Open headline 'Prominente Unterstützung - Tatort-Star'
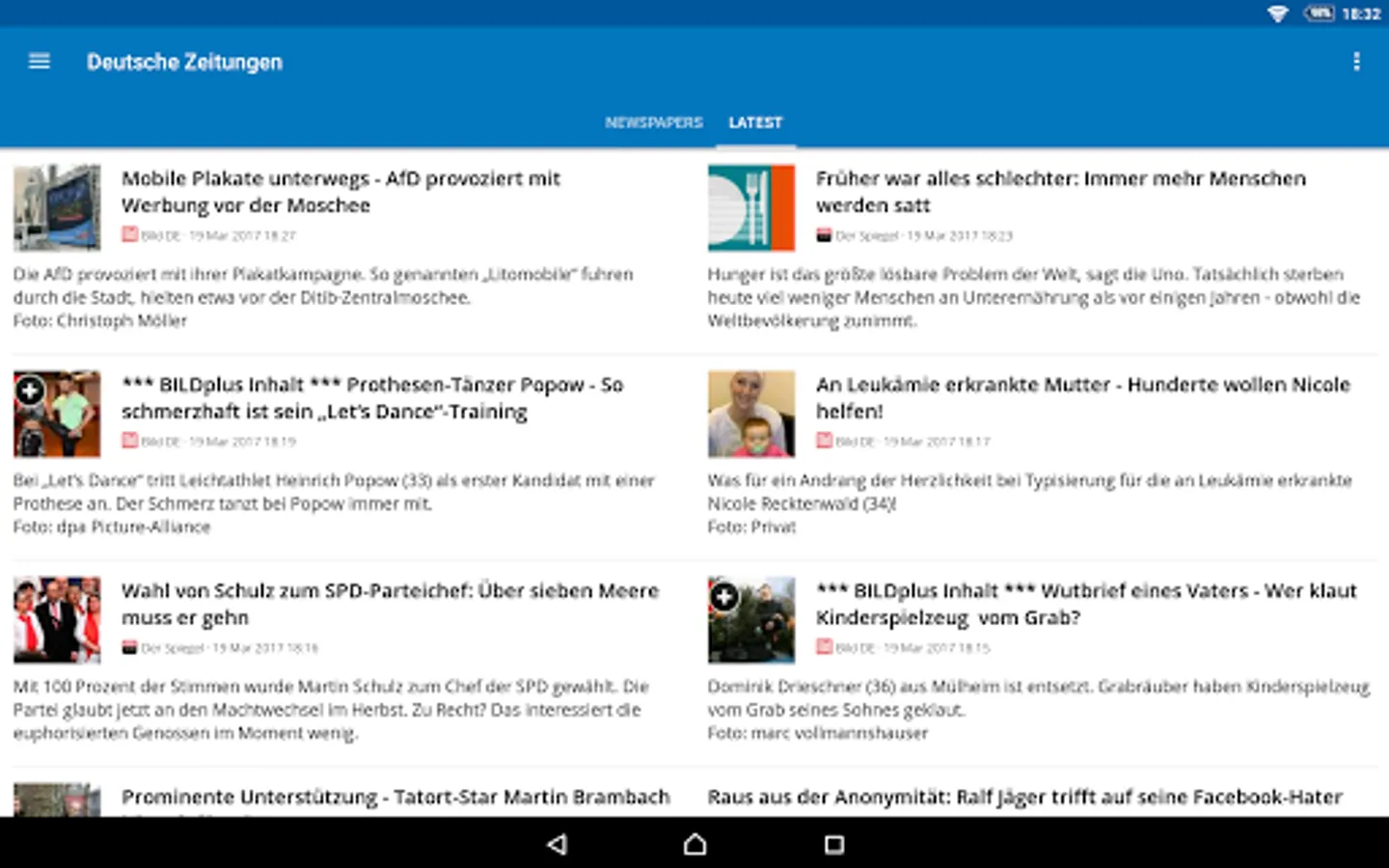The image size is (1389, 868). pyautogui.click(x=395, y=798)
